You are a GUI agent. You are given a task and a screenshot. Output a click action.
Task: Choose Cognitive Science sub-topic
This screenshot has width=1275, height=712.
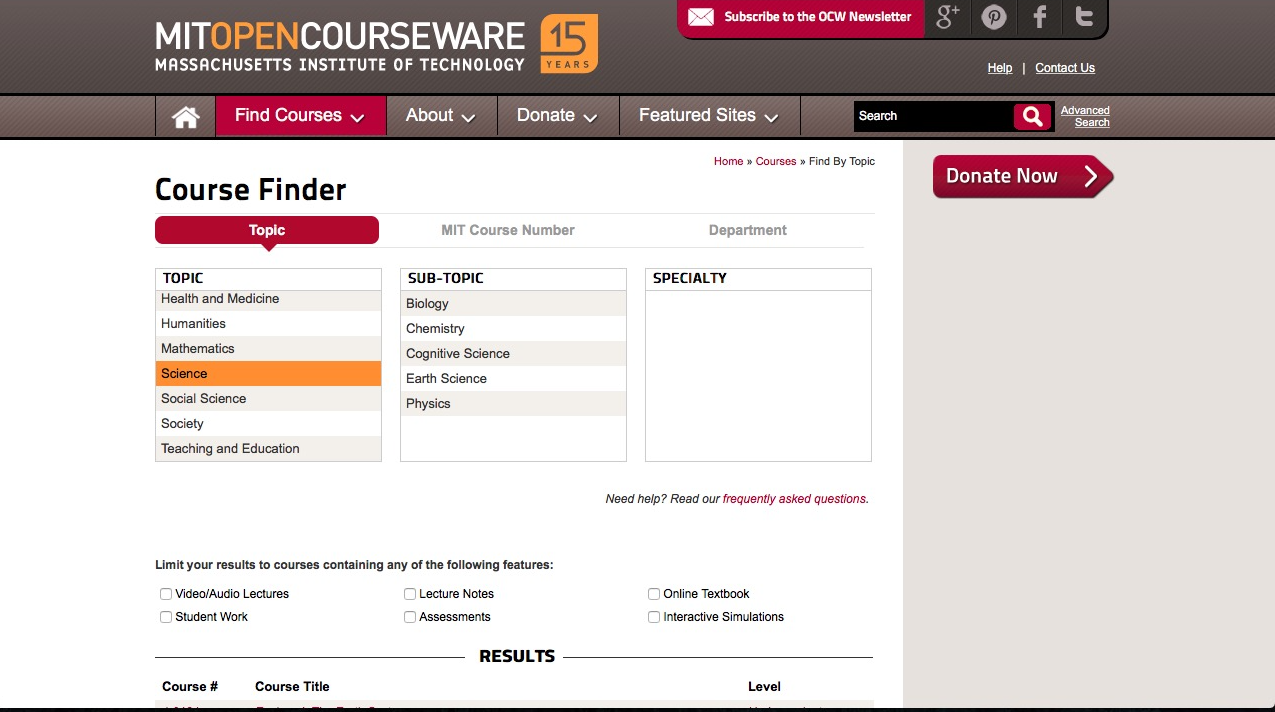(x=513, y=354)
